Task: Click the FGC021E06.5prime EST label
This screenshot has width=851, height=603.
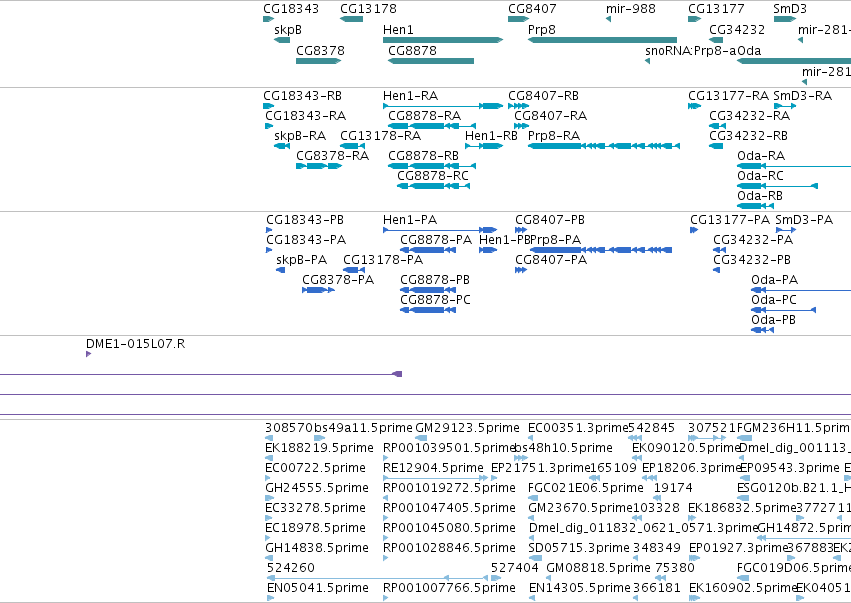Action: pyautogui.click(x=586, y=489)
